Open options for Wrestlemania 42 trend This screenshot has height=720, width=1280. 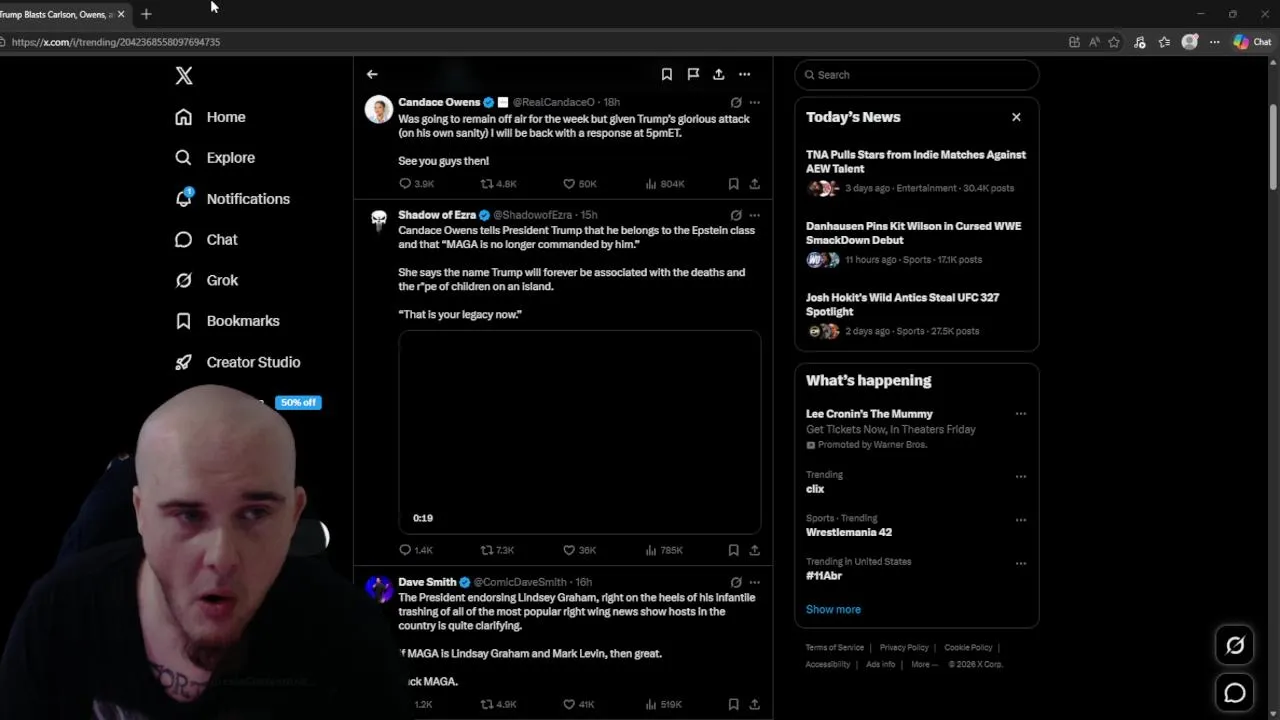tap(1021, 520)
